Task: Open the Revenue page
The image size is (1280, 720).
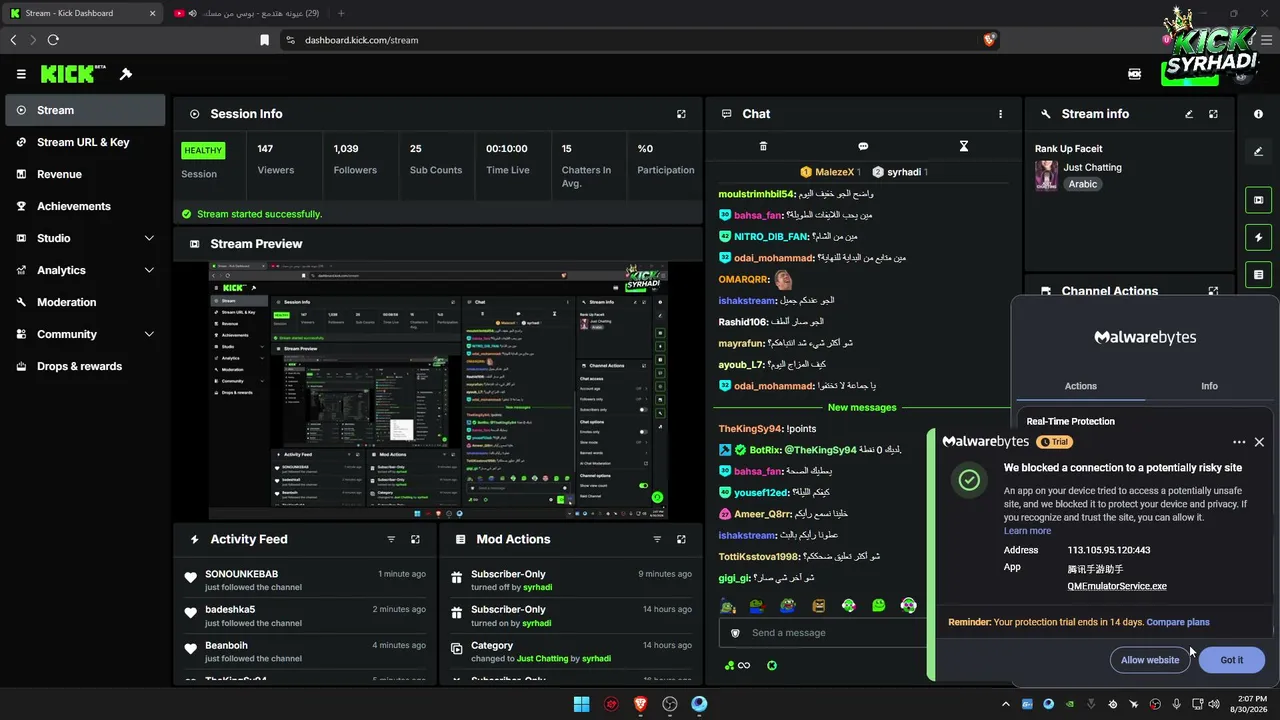Action: pyautogui.click(x=85, y=174)
